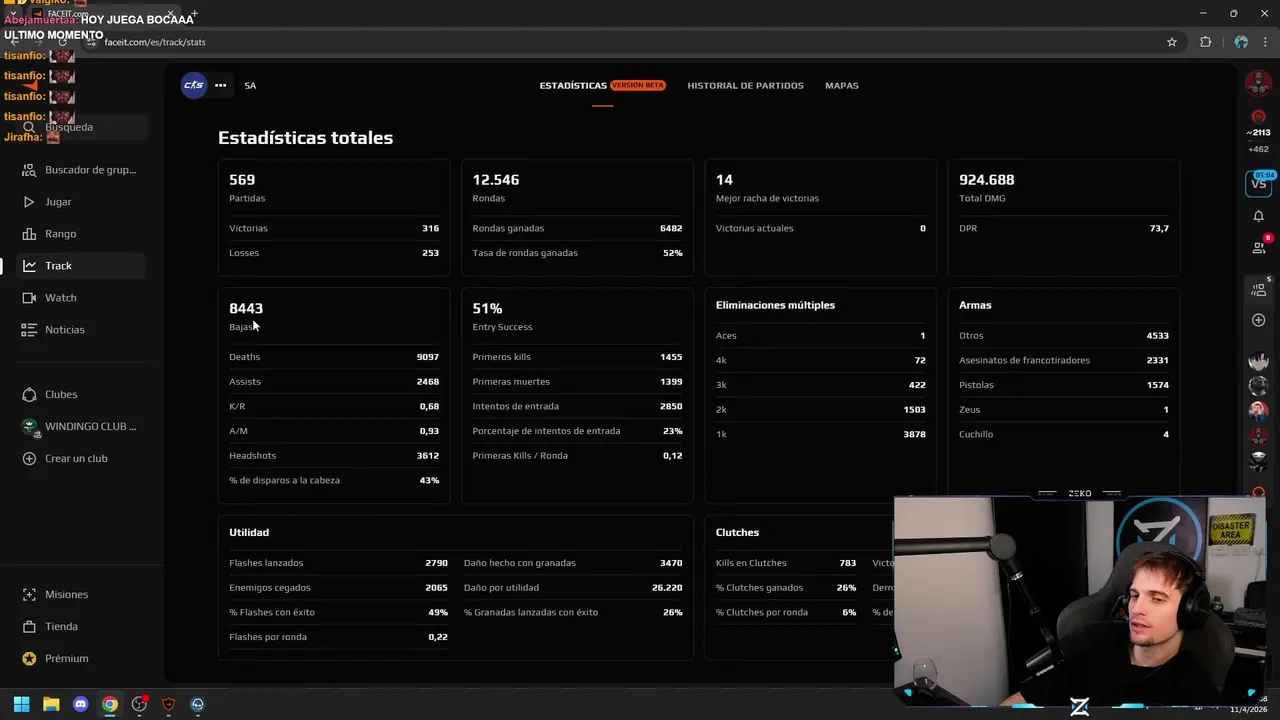Image resolution: width=1280 pixels, height=720 pixels.
Task: Open the friends list icon with red badge
Action: coord(1260,246)
